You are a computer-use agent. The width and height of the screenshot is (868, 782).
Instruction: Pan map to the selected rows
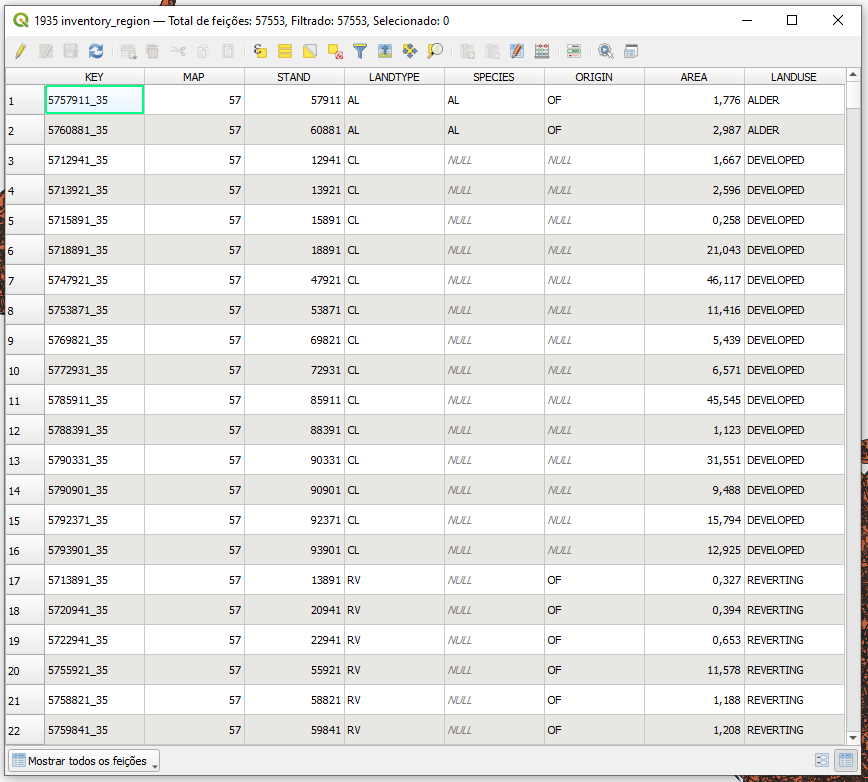410,51
